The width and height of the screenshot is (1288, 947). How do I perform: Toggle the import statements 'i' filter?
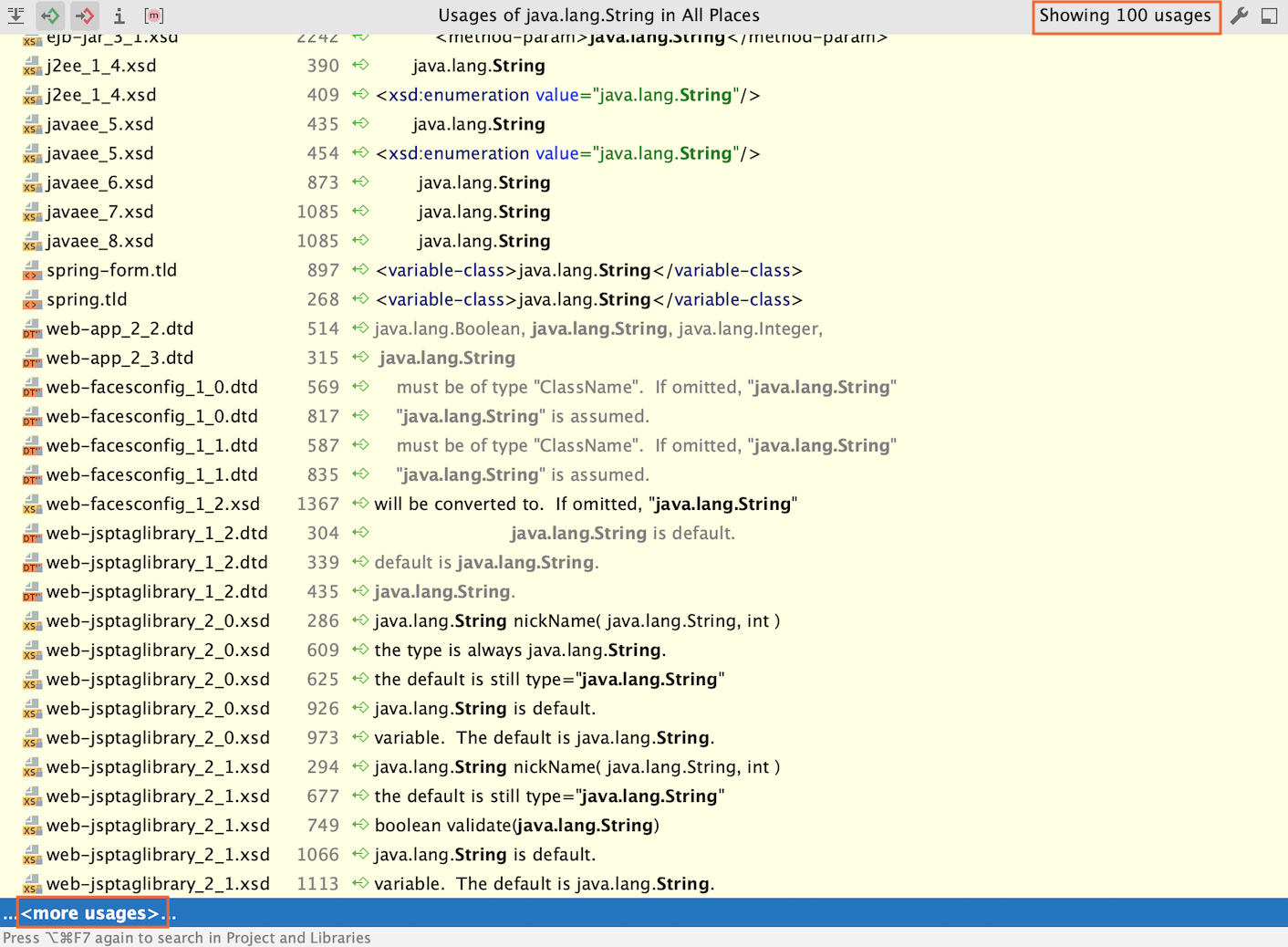(119, 16)
